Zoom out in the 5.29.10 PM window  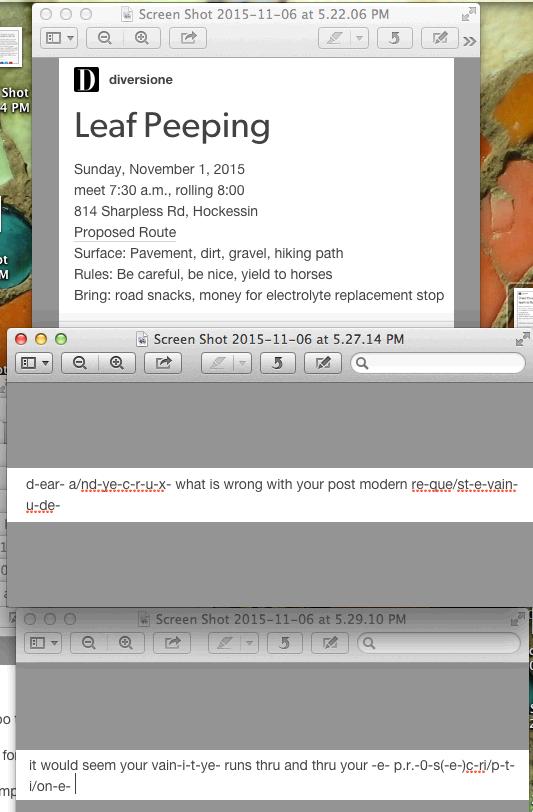pyautogui.click(x=89, y=643)
